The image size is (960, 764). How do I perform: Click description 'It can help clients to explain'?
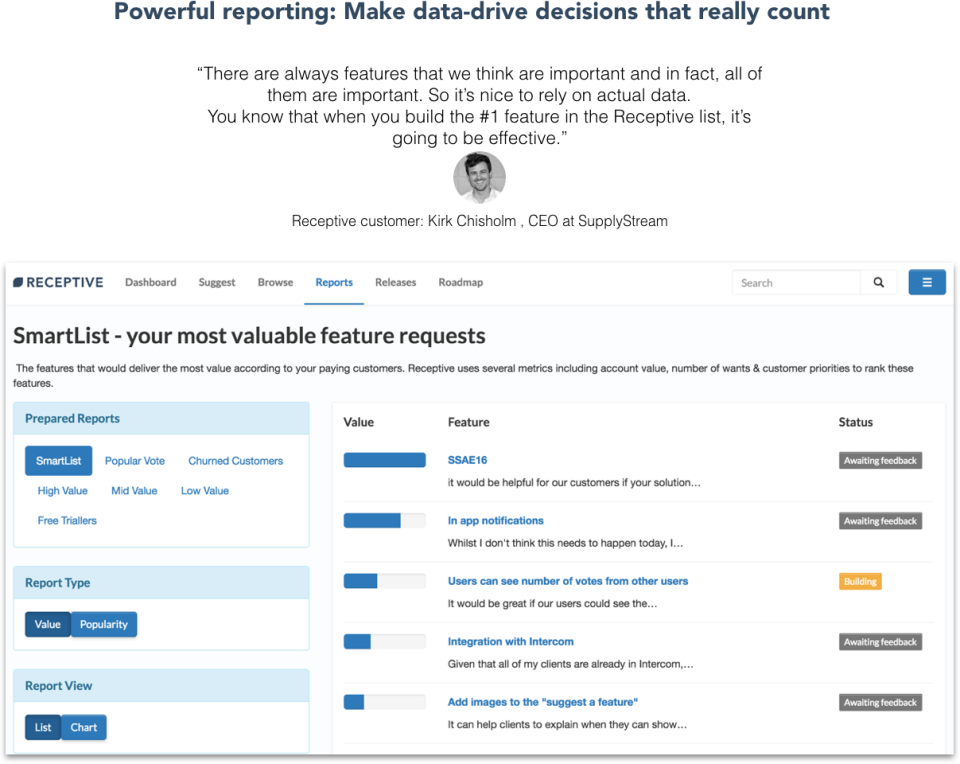coord(567,725)
